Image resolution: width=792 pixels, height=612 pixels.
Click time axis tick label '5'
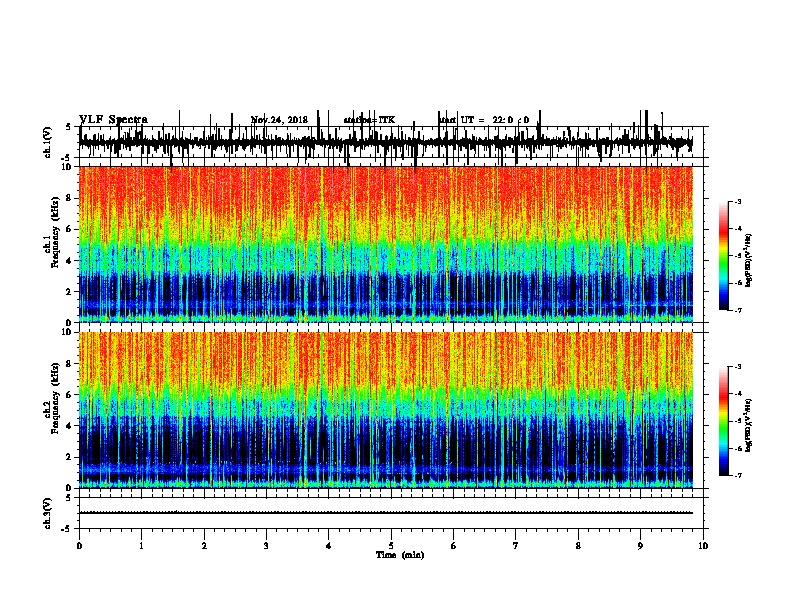tap(391, 546)
